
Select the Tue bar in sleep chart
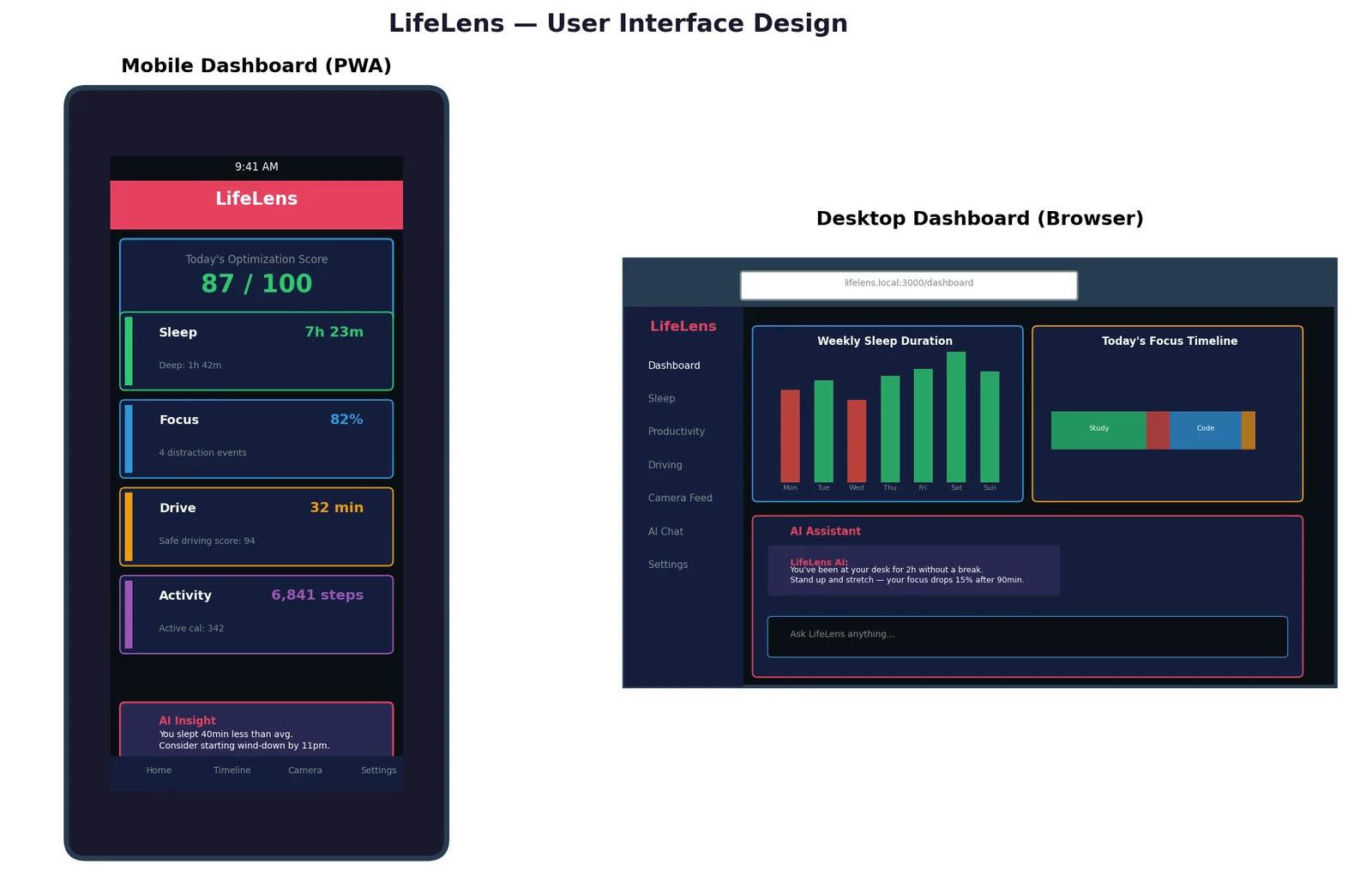coord(823,432)
